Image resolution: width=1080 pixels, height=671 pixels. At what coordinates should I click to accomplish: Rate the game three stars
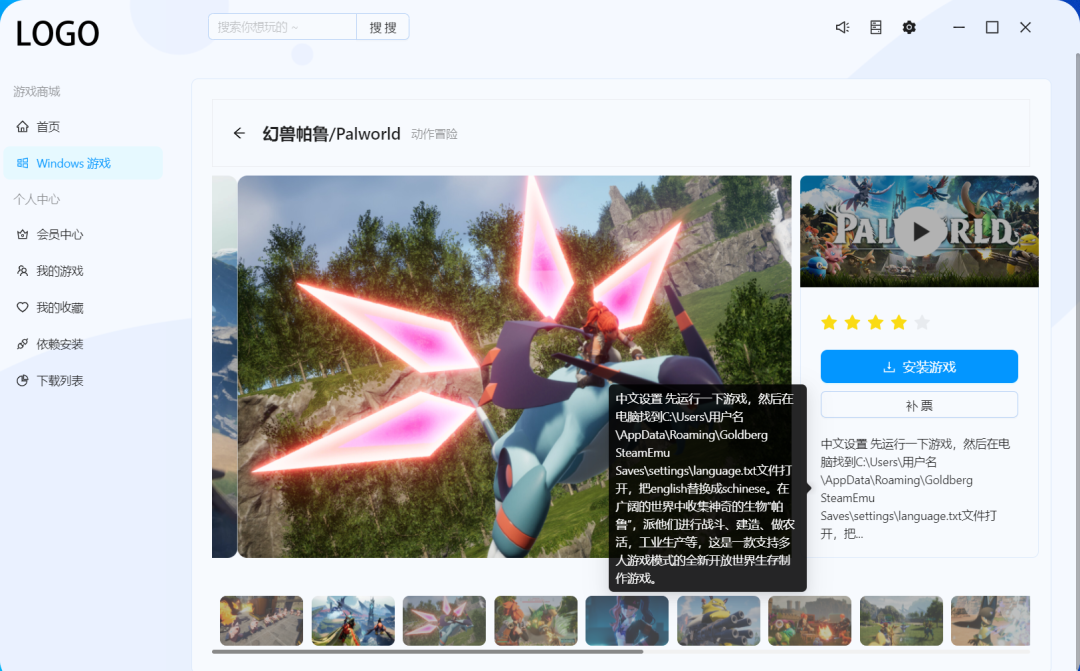click(875, 322)
